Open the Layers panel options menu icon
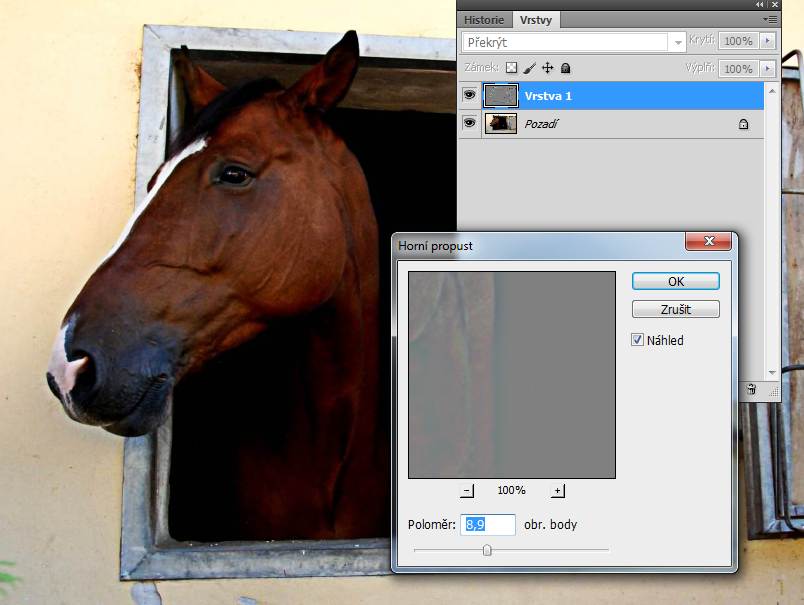 769,19
